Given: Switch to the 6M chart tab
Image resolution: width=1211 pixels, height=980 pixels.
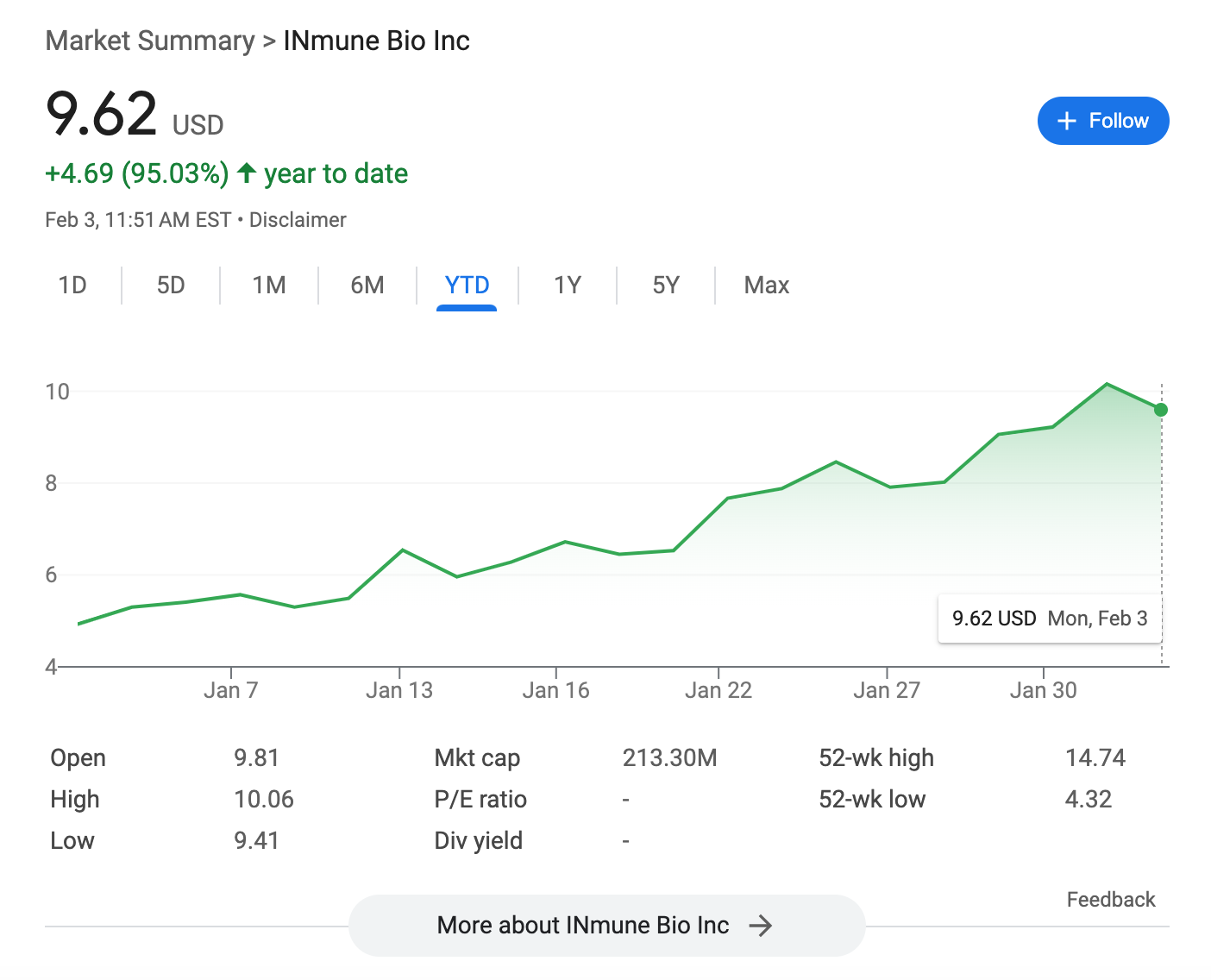Looking at the screenshot, I should (x=367, y=286).
